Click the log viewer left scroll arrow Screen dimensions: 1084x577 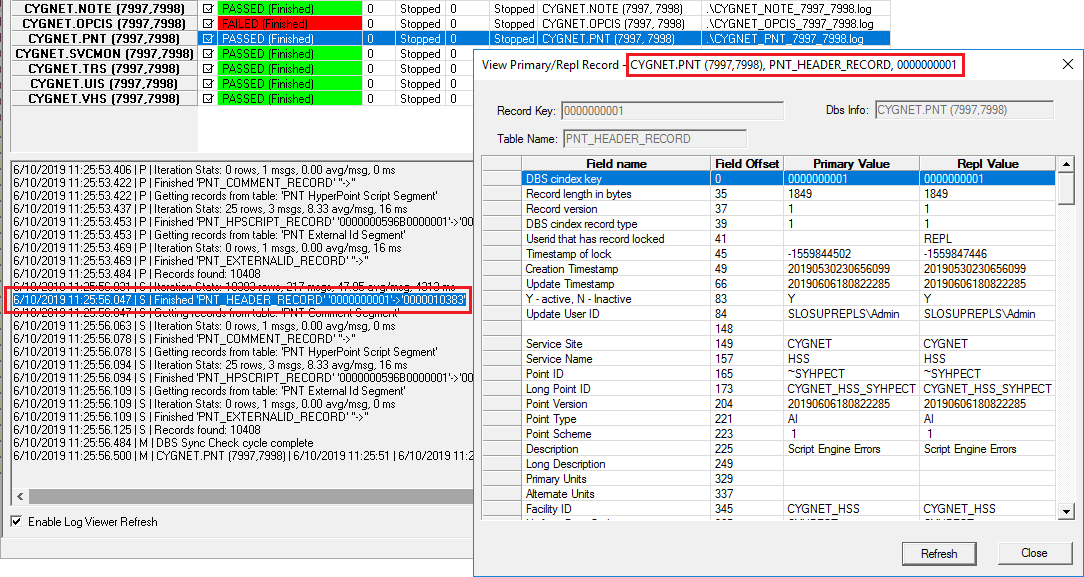(20, 496)
